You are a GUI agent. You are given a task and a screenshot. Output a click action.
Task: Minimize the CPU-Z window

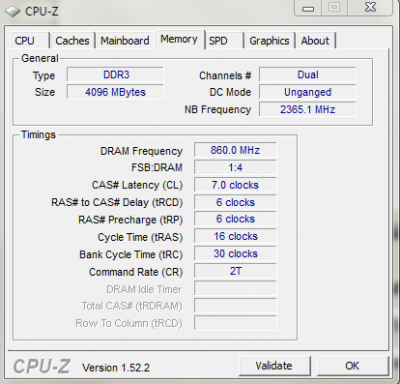point(308,8)
